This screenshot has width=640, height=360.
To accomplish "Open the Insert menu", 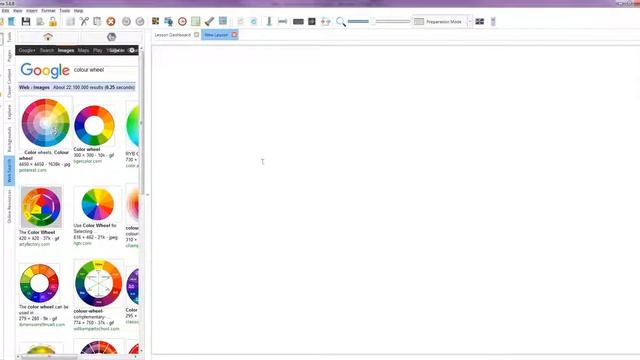I will 32,11.
